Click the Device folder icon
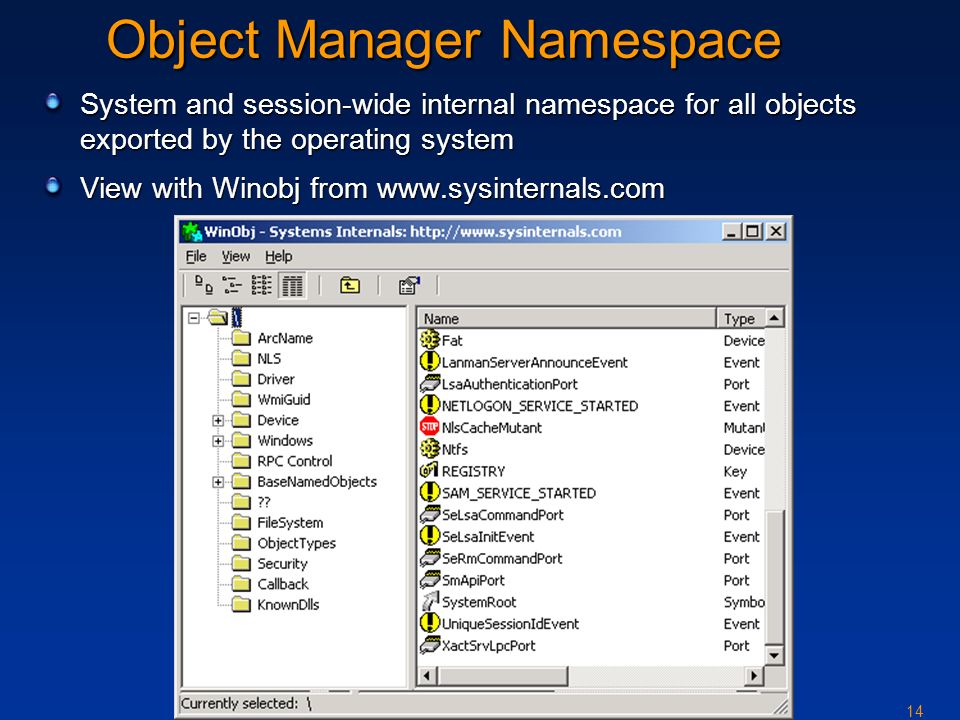Viewport: 960px width, 720px height. click(x=241, y=420)
